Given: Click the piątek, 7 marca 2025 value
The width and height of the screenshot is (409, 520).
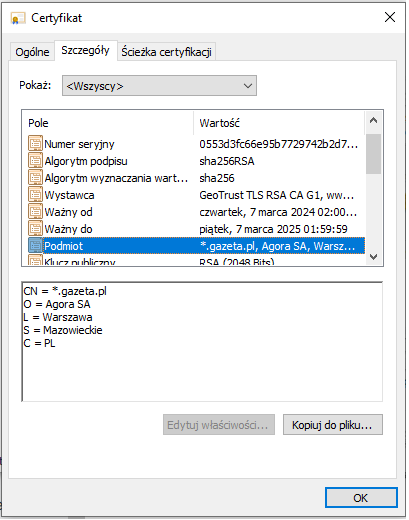Looking at the screenshot, I should pos(273,229).
